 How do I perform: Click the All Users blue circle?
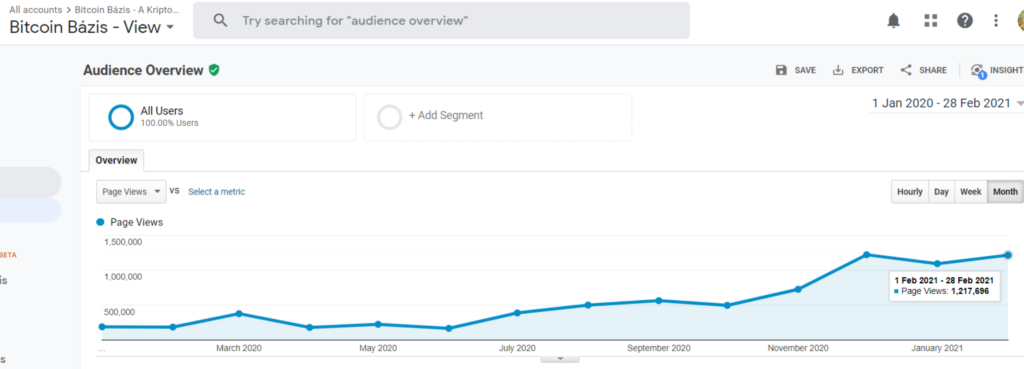click(x=121, y=117)
